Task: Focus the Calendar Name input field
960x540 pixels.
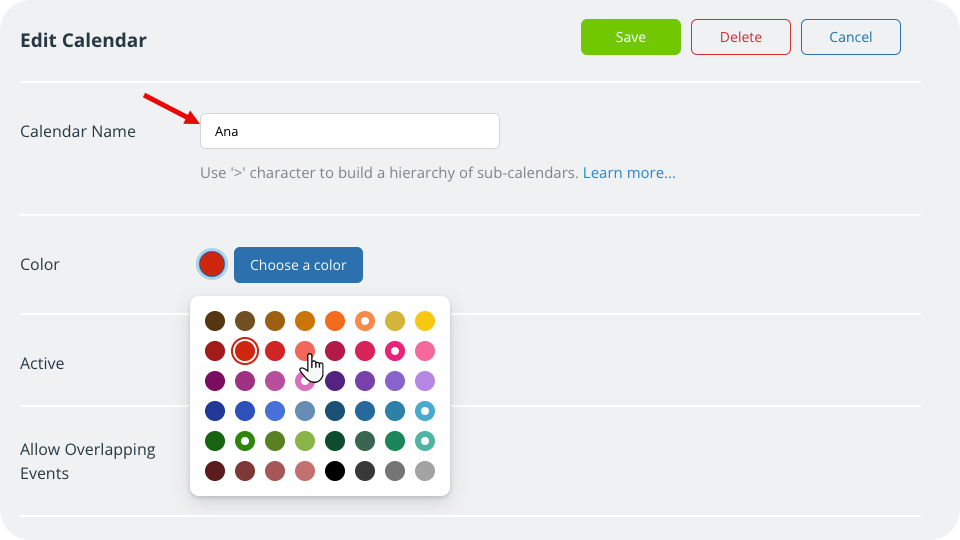Action: [349, 131]
